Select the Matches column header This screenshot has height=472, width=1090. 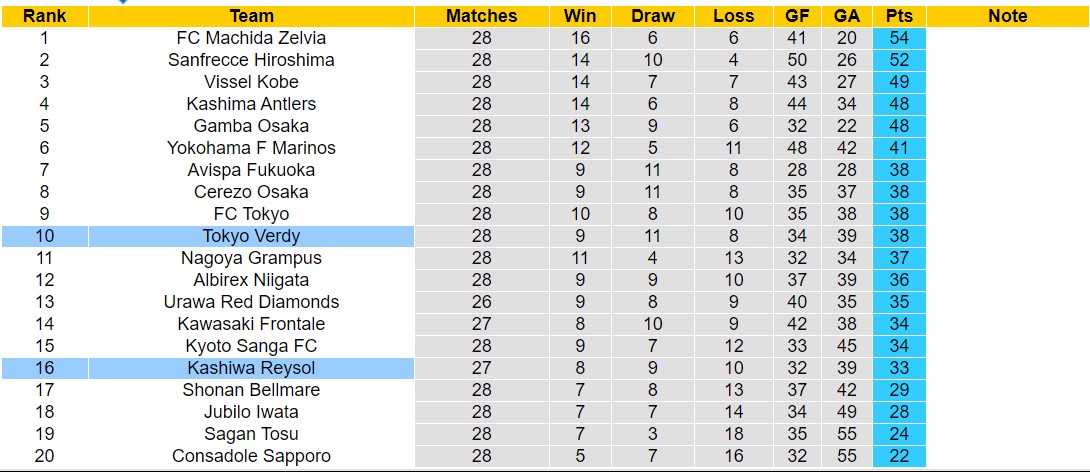(x=481, y=16)
